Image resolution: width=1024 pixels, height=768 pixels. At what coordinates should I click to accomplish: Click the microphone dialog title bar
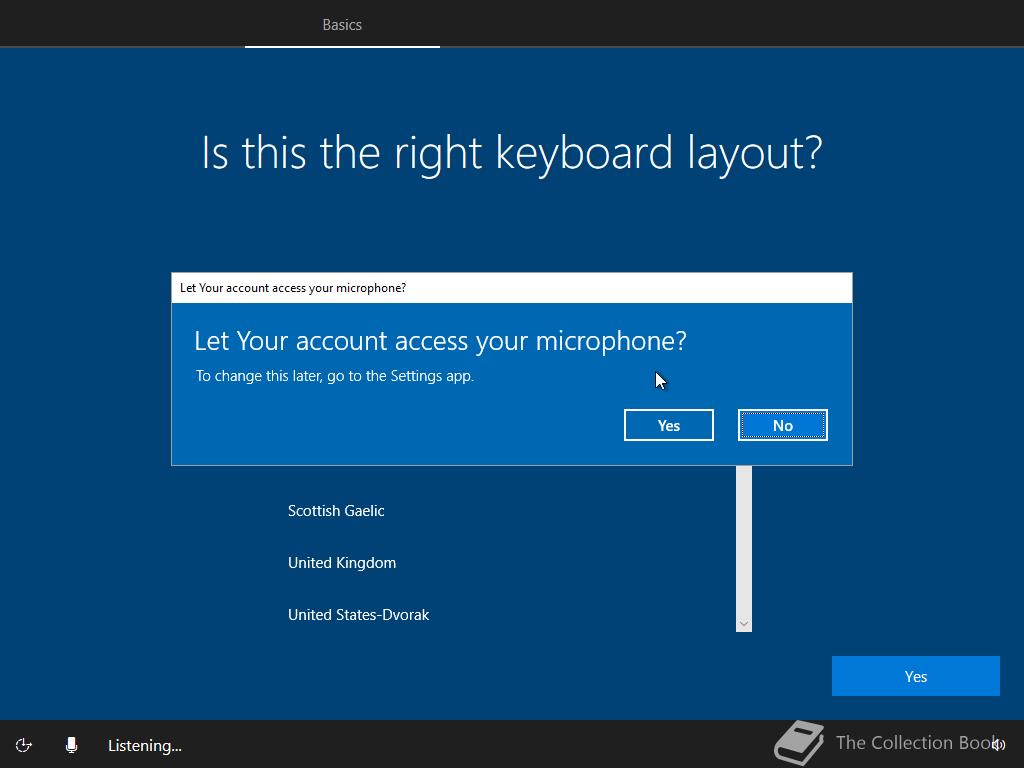(x=512, y=288)
